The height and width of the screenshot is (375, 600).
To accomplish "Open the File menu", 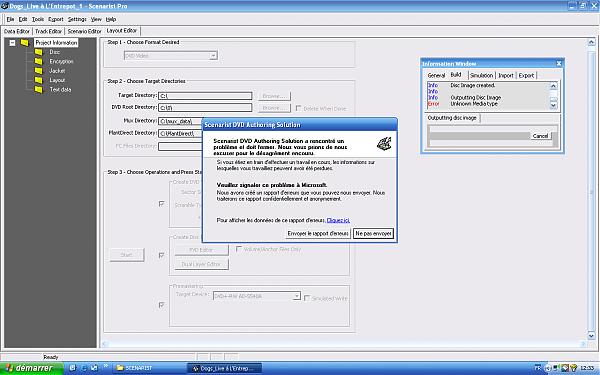I will [x=10, y=19].
